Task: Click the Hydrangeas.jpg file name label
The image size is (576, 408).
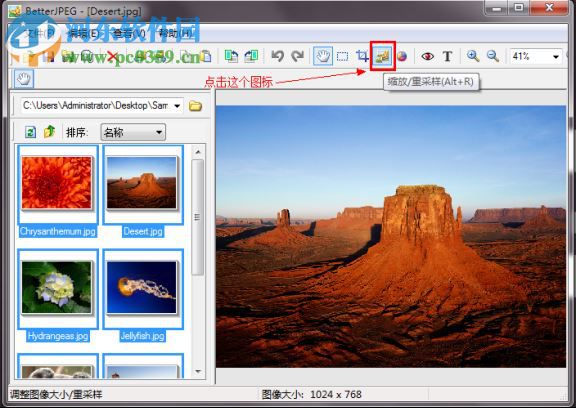Action: 58,336
